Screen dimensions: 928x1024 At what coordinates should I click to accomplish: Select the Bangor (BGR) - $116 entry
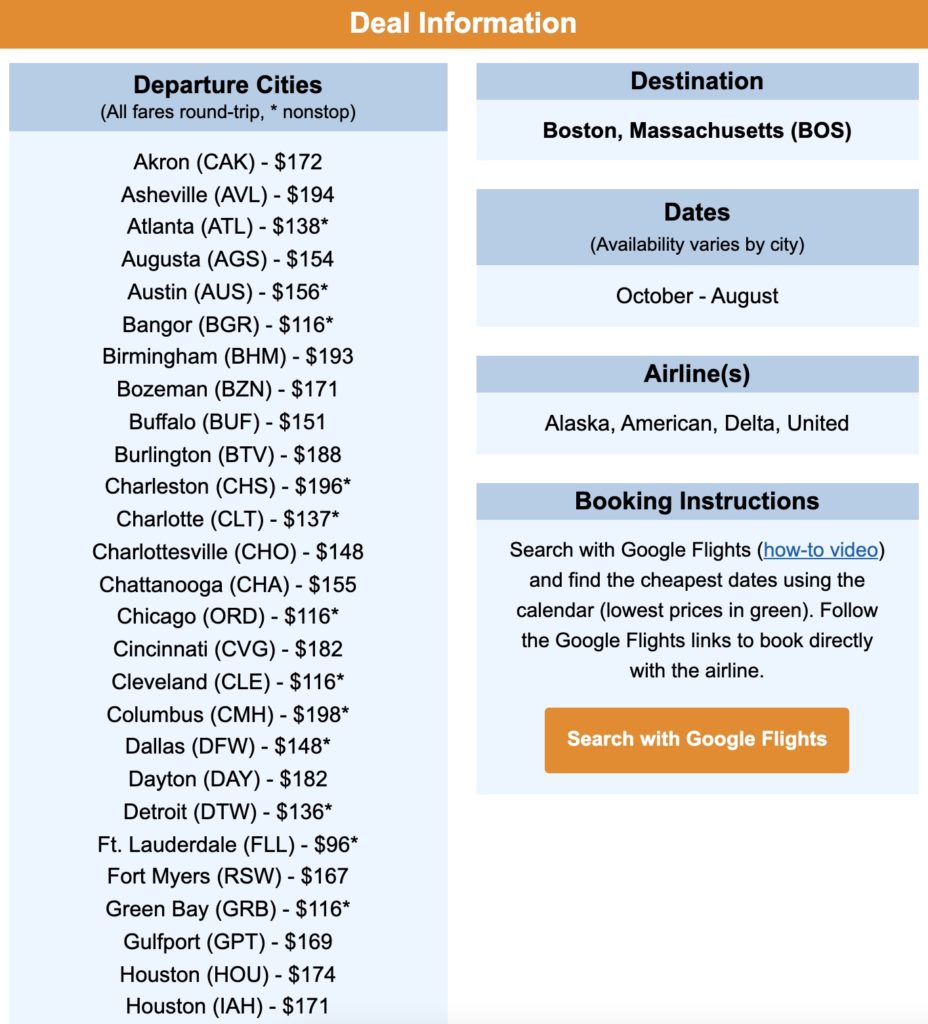[x=228, y=324]
